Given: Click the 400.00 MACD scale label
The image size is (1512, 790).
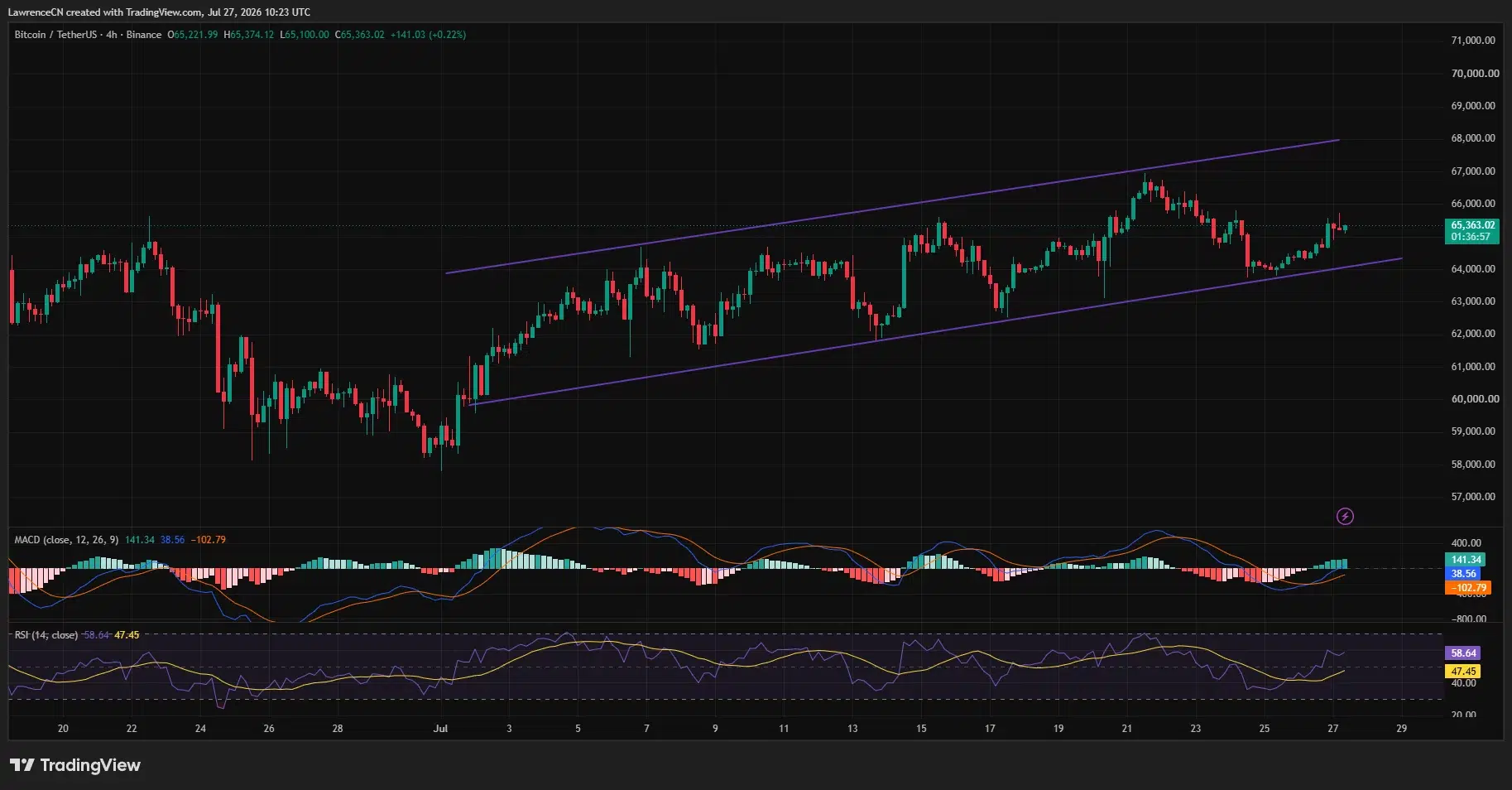Looking at the screenshot, I should 1466,543.
